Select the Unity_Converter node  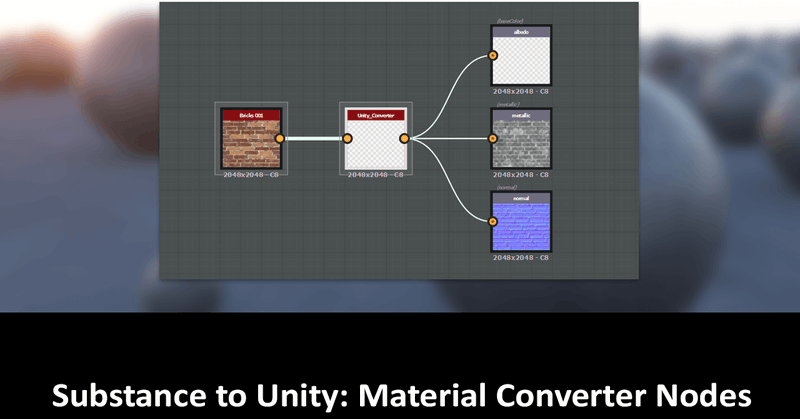pos(376,138)
